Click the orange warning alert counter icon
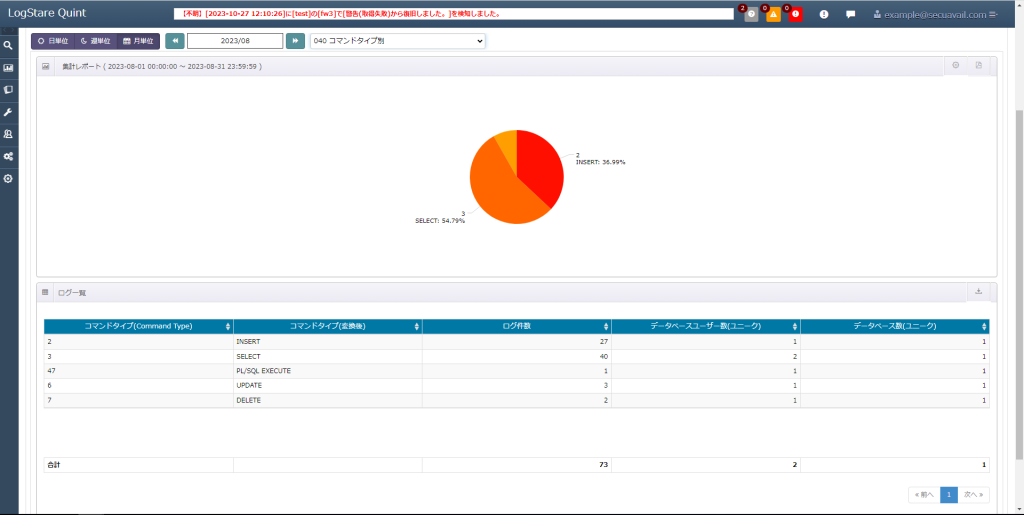The width and height of the screenshot is (1024, 515). coord(773,14)
